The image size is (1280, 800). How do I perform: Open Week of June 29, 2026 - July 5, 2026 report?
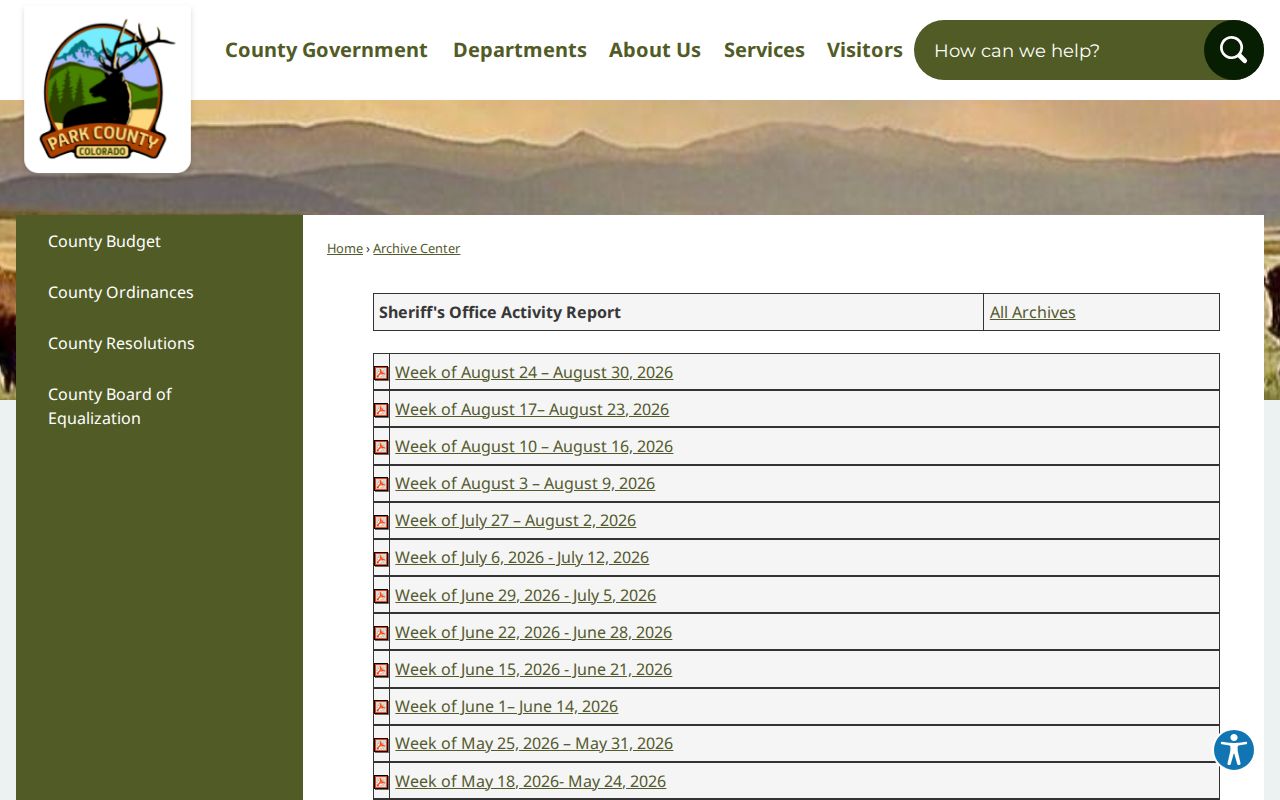tap(525, 595)
